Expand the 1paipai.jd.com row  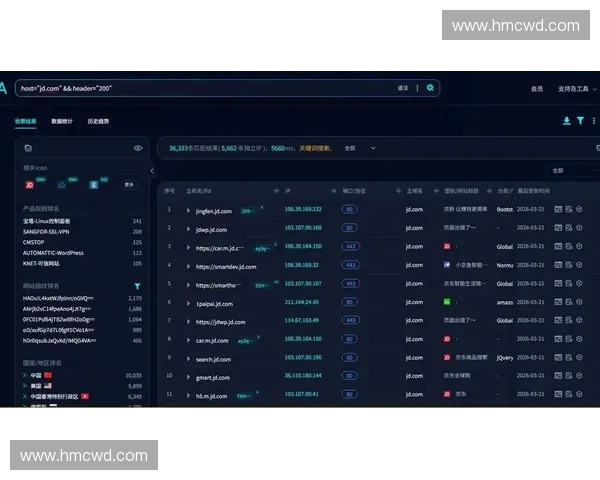(x=188, y=303)
